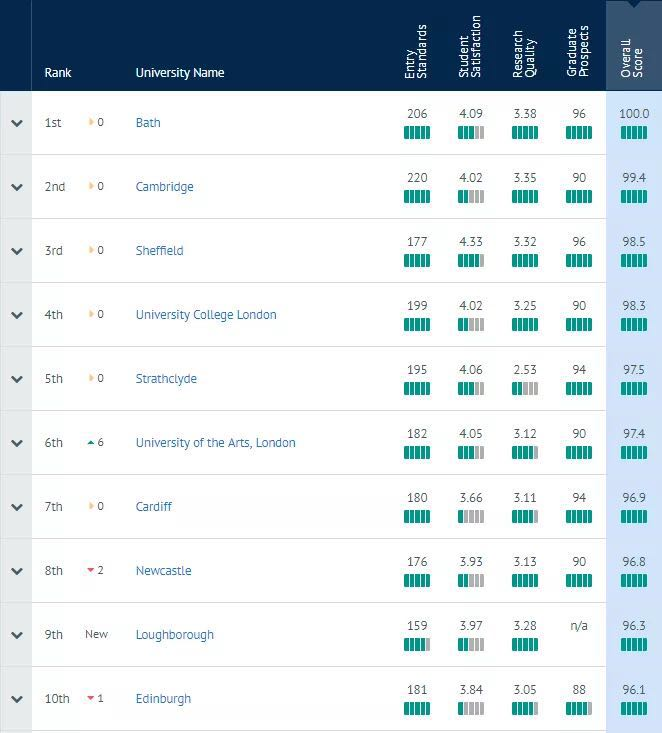The width and height of the screenshot is (662, 733).
Task: Expand the Loughborough row chevron
Action: click(x=16, y=635)
